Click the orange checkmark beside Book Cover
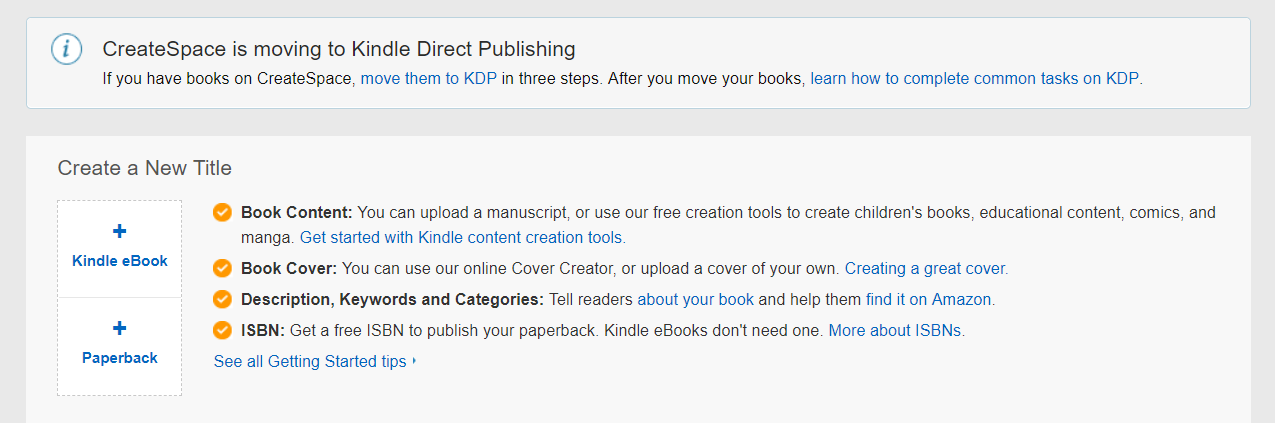 click(222, 269)
